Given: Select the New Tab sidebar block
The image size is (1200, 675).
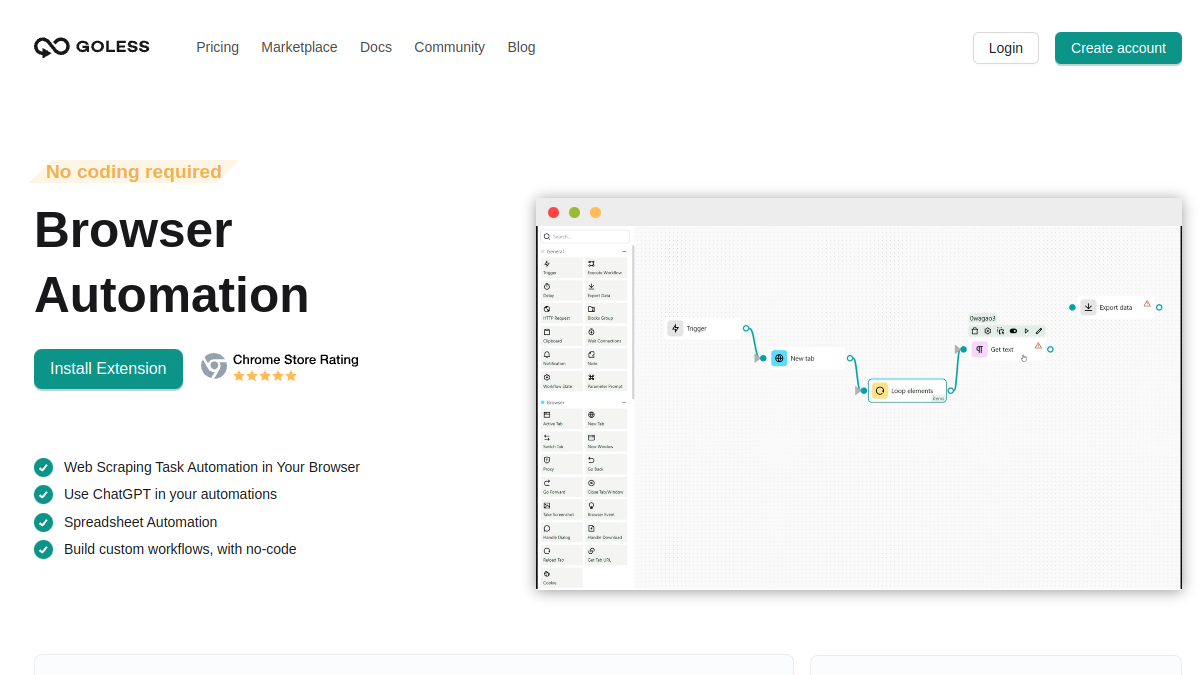Looking at the screenshot, I should click(x=606, y=418).
